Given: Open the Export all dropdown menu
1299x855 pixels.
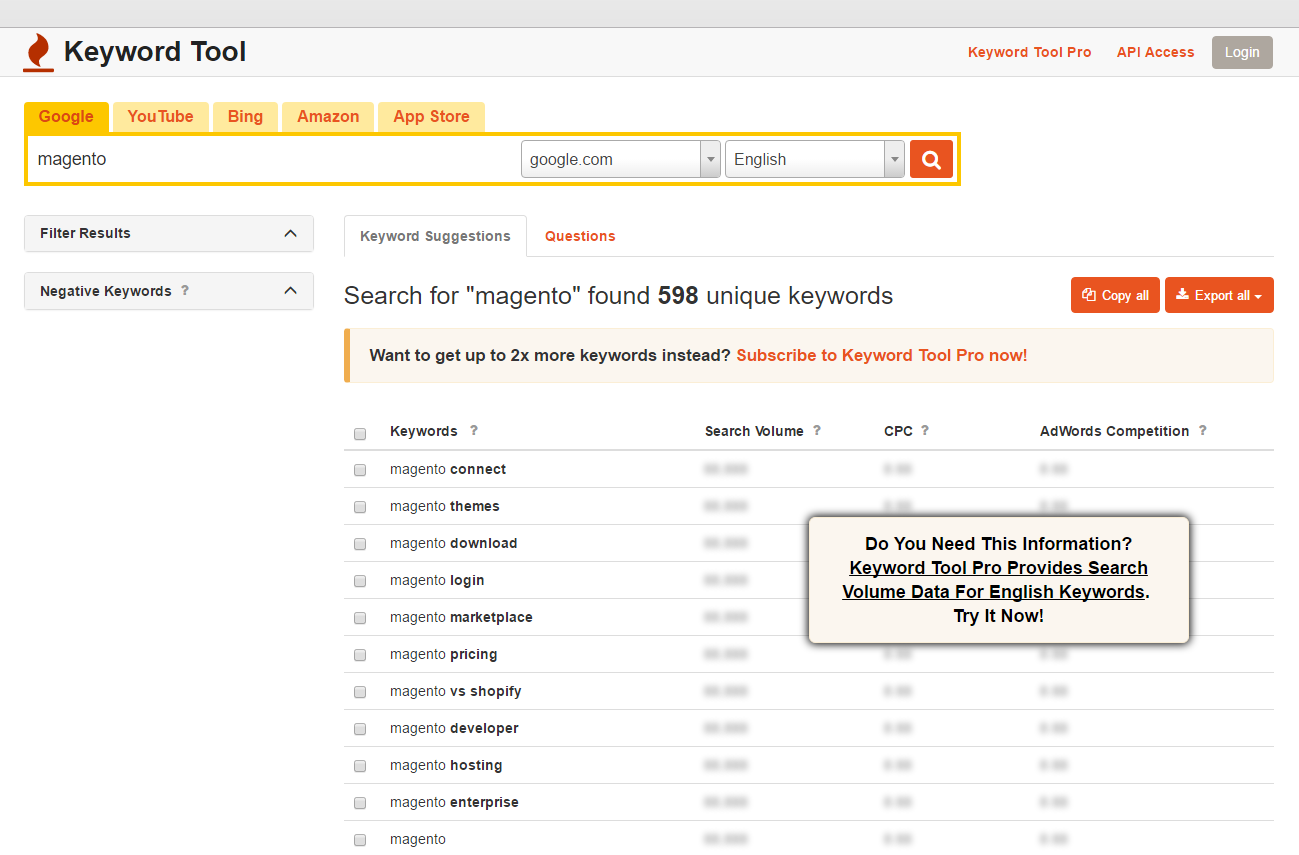Looking at the screenshot, I should (1219, 295).
